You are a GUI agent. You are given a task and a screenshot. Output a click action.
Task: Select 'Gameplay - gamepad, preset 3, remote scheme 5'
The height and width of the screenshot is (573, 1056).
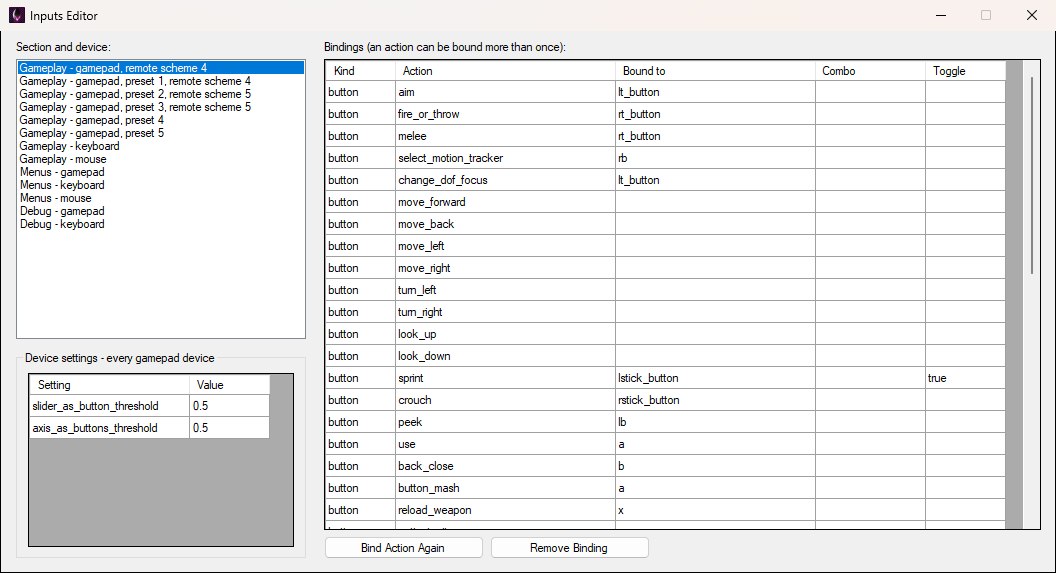[x=161, y=107]
